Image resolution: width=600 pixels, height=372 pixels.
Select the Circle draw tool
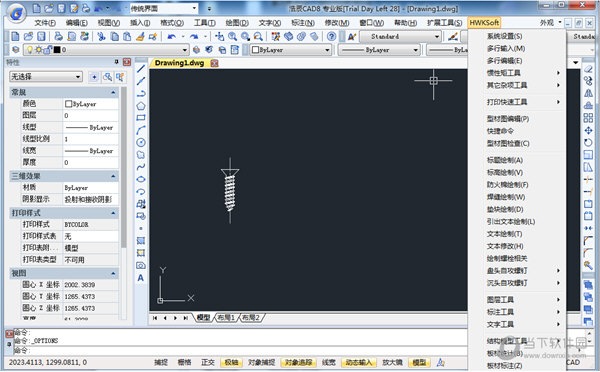(x=141, y=143)
